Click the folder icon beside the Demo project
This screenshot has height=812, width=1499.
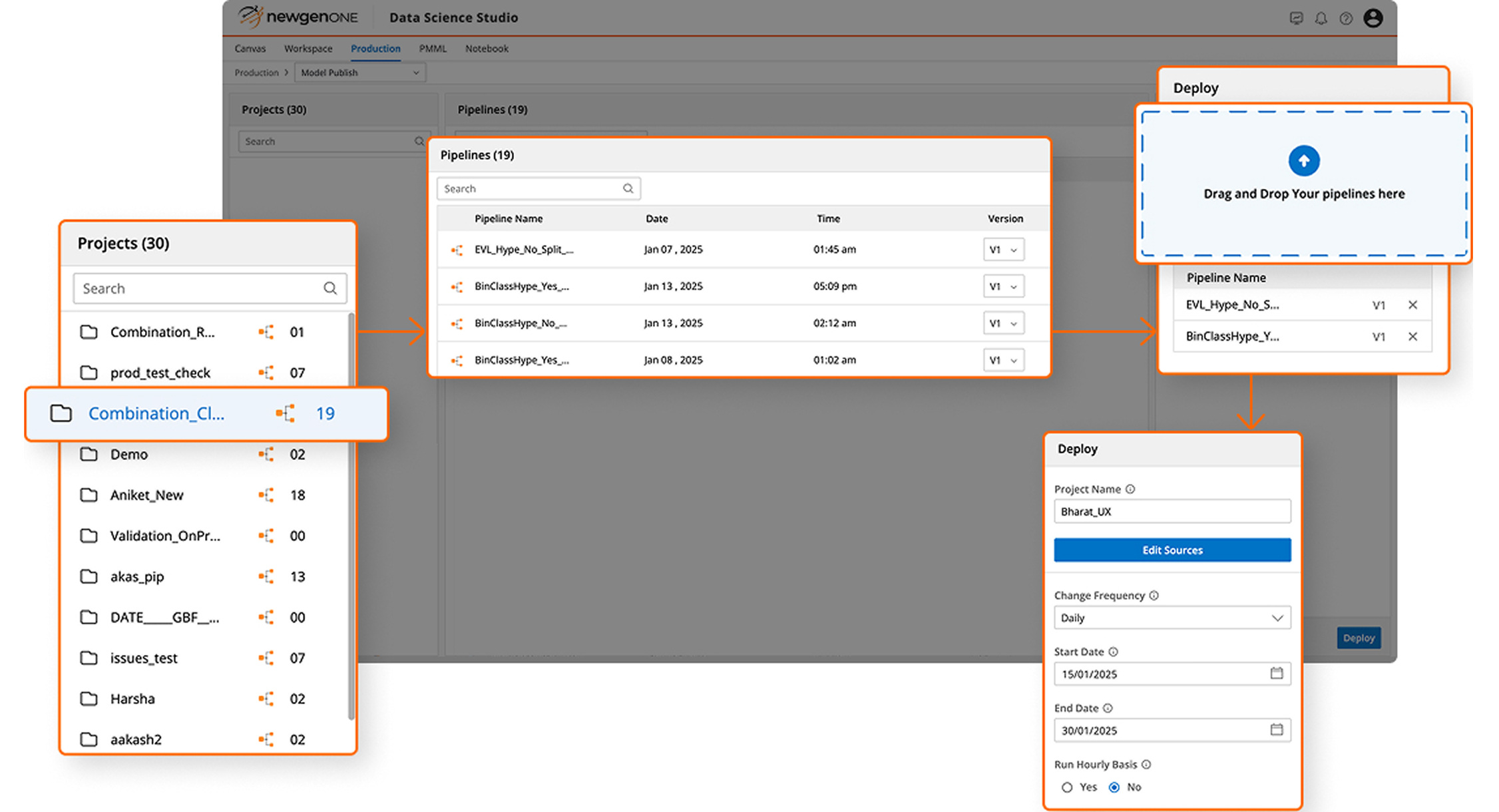(x=89, y=454)
